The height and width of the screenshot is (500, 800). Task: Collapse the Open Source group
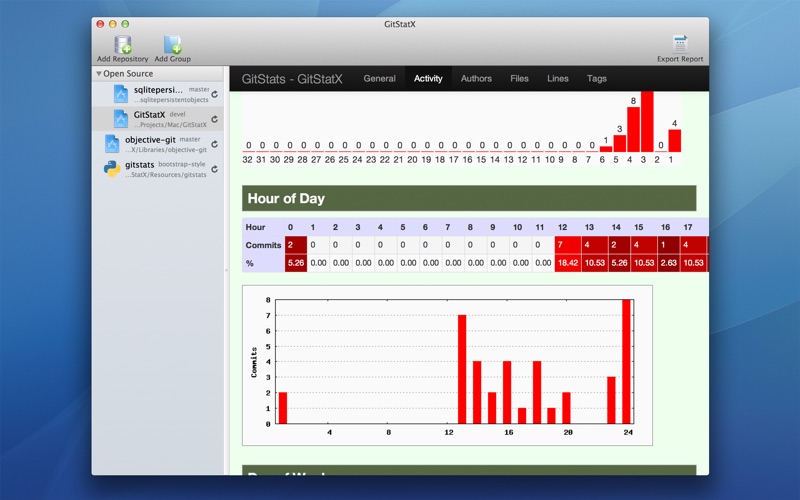click(99, 74)
